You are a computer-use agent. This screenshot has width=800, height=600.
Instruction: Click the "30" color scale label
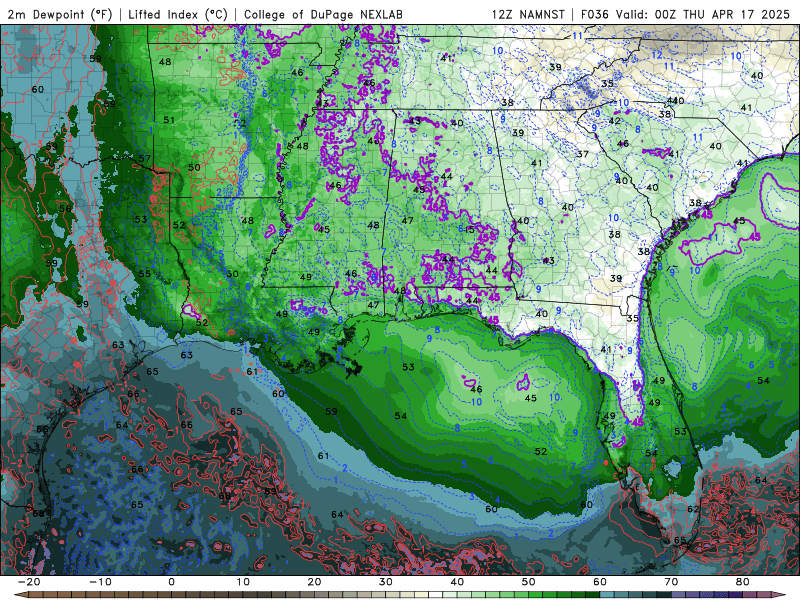coord(386,582)
